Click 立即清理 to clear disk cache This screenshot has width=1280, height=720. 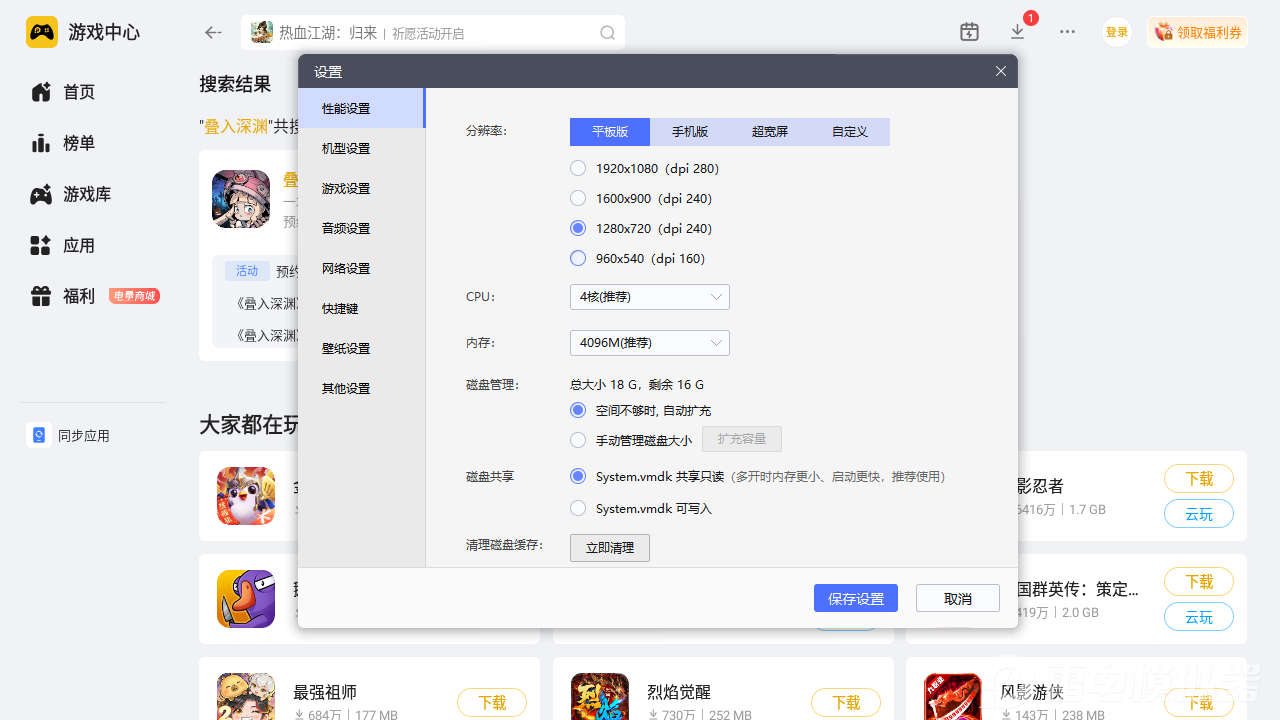609,548
